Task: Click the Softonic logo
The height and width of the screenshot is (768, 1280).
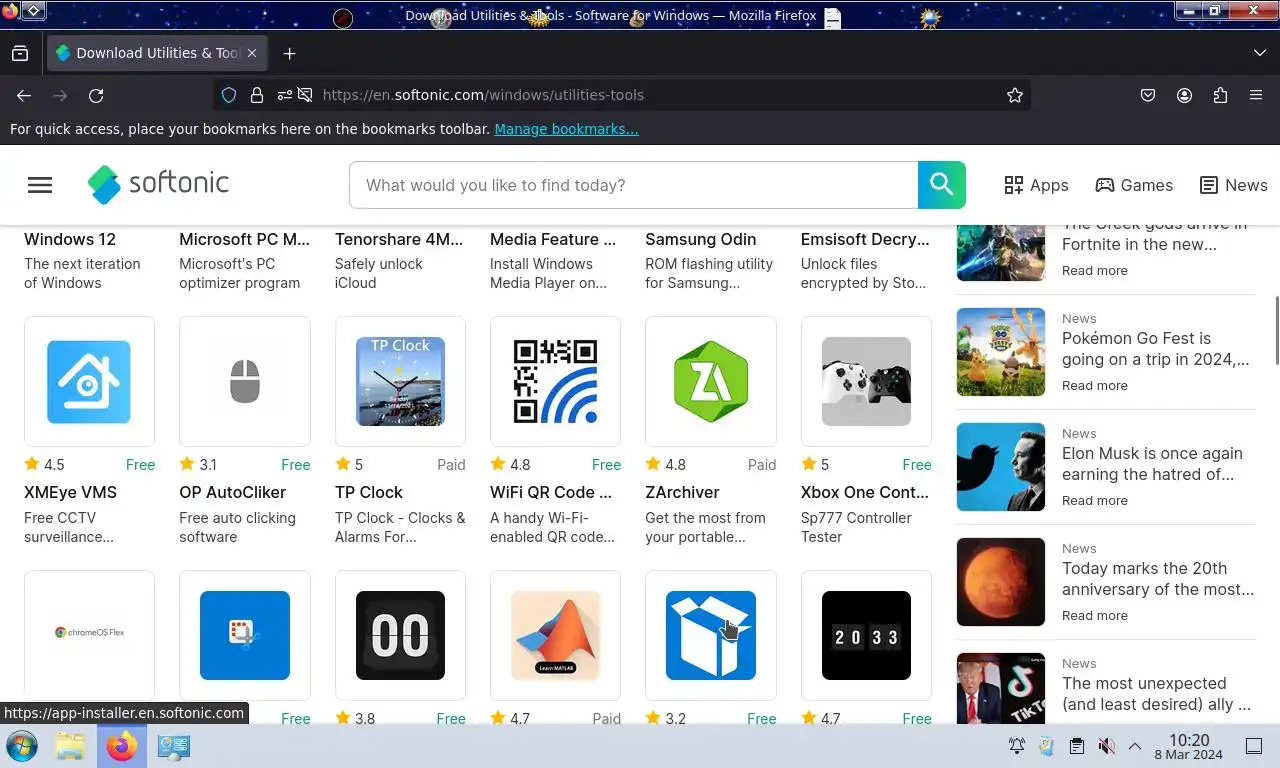Action: pyautogui.click(x=158, y=184)
